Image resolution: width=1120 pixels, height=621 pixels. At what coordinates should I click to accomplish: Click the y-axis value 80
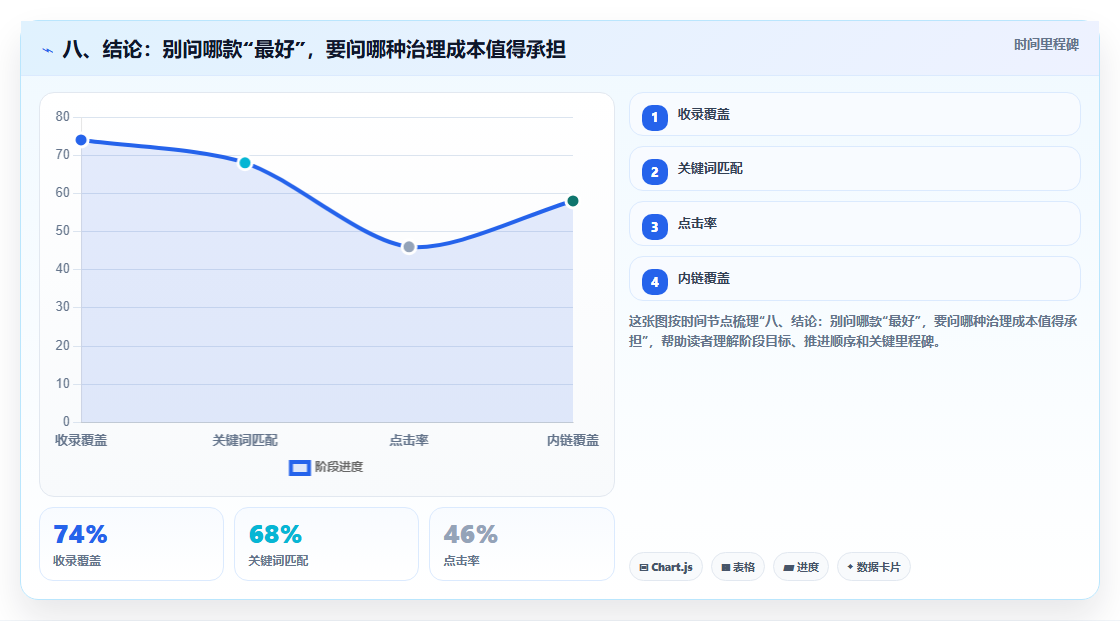coord(63,116)
